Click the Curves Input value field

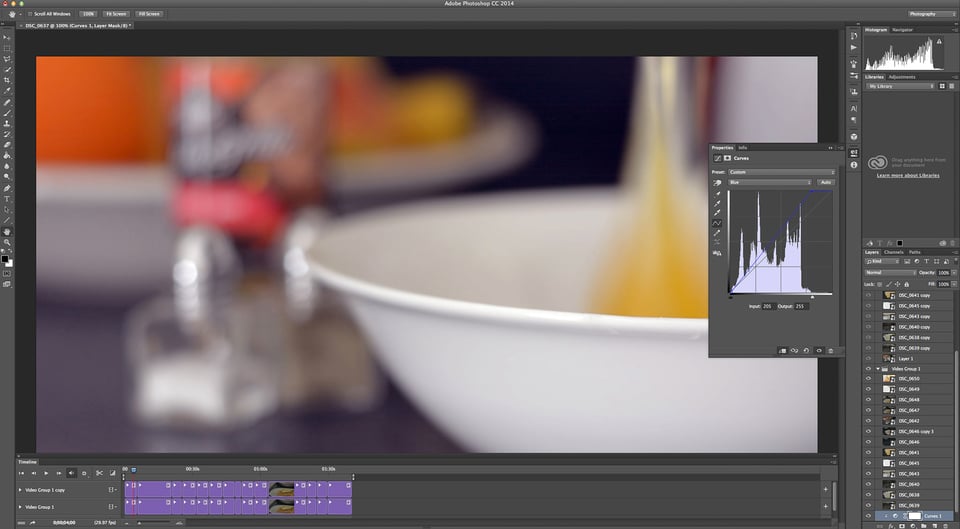point(768,306)
